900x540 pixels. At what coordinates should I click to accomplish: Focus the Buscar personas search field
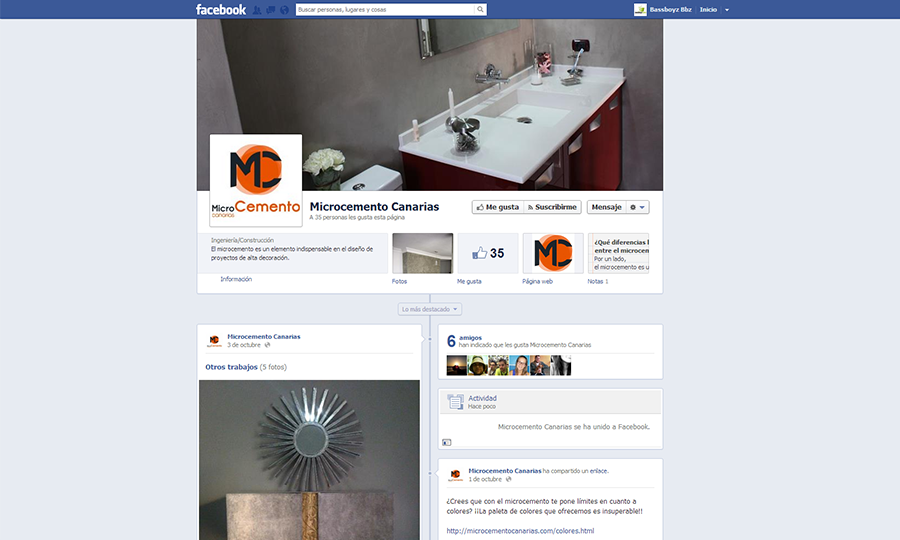385,9
